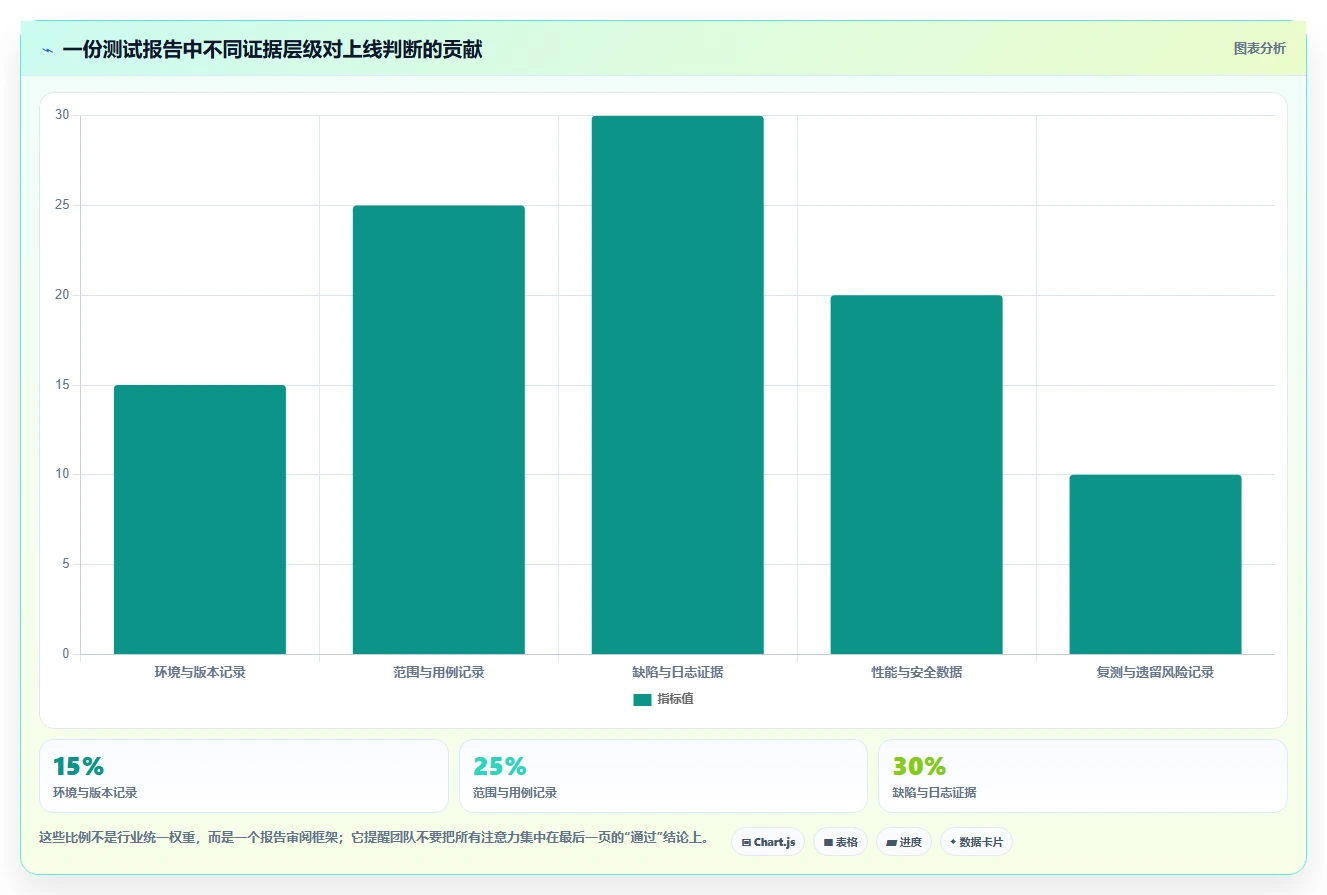
Task: Click the 25% stat card
Action: tap(663, 776)
